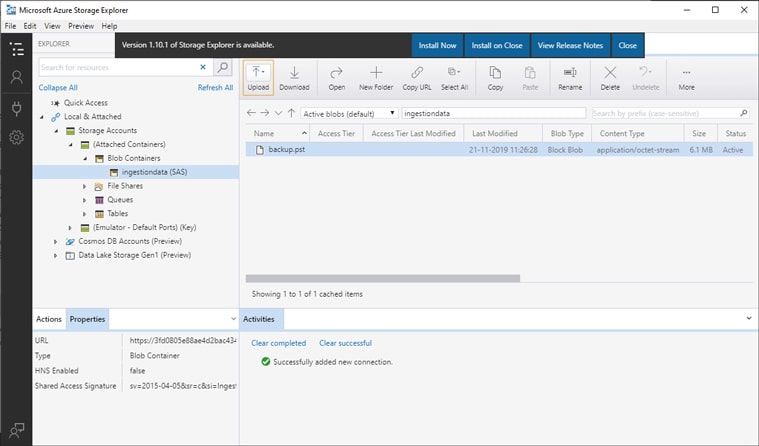
Task: Click the Download arrow icon
Action: [294, 72]
